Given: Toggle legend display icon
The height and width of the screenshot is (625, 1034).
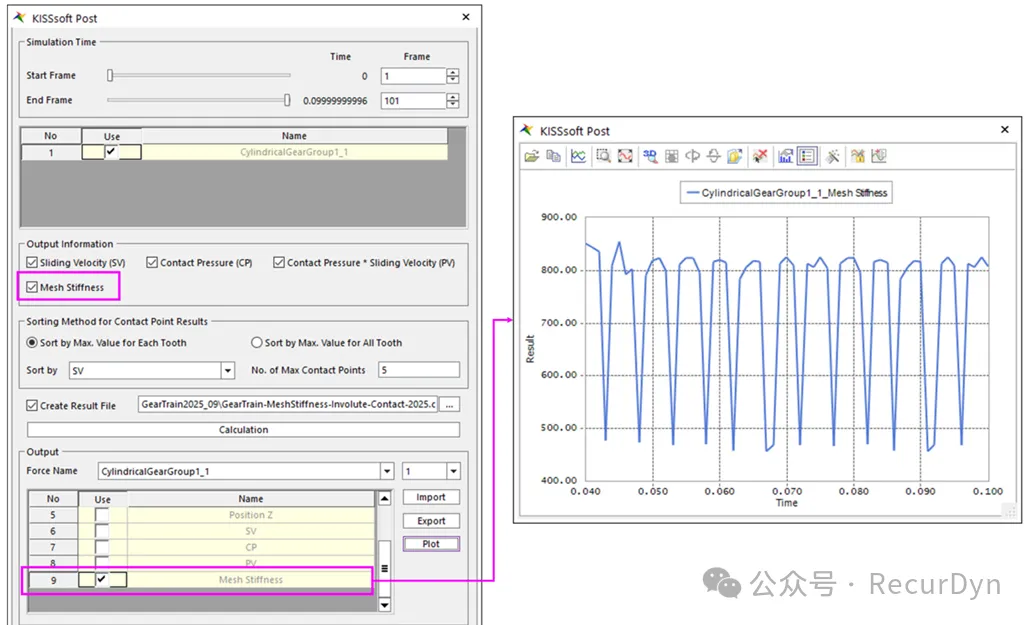Looking at the screenshot, I should (807, 156).
